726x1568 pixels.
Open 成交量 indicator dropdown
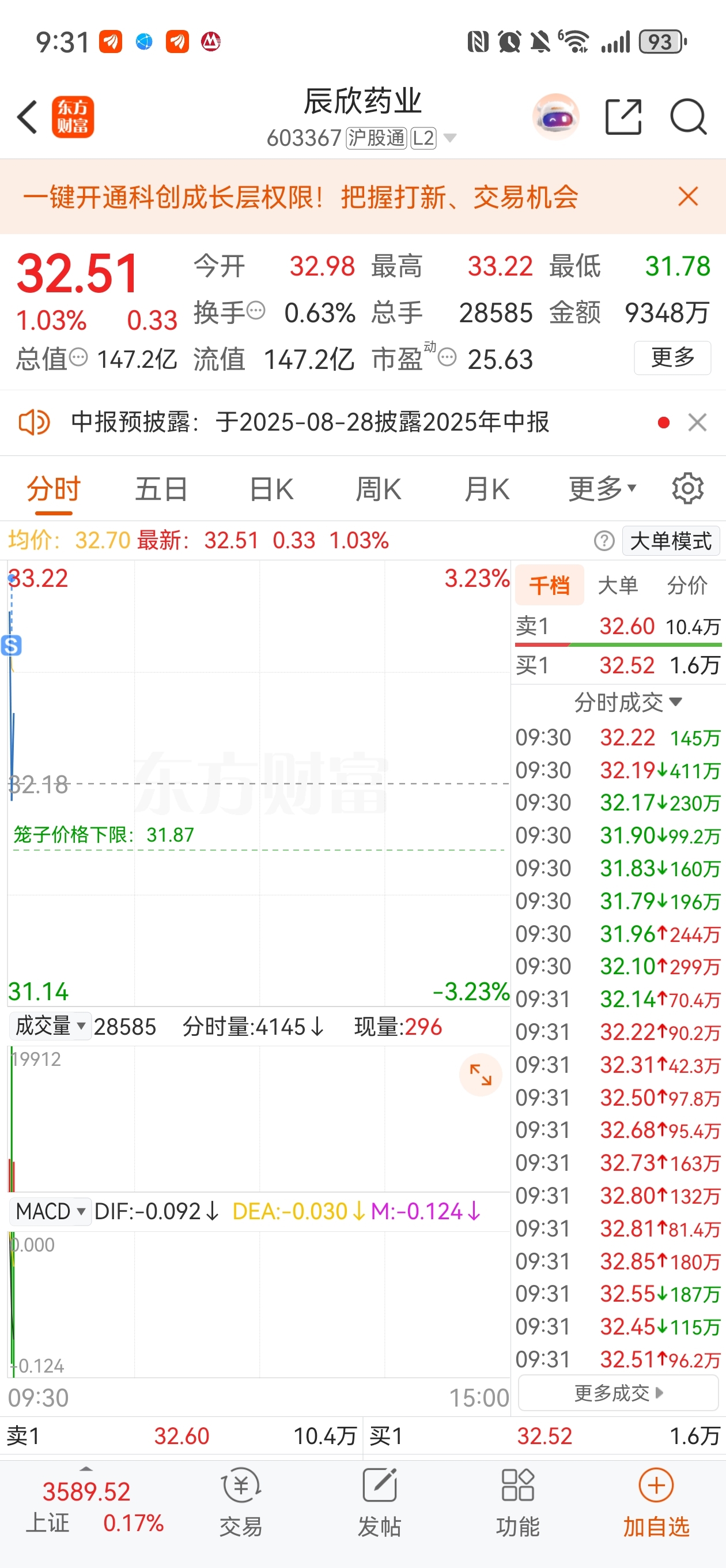(50, 1026)
